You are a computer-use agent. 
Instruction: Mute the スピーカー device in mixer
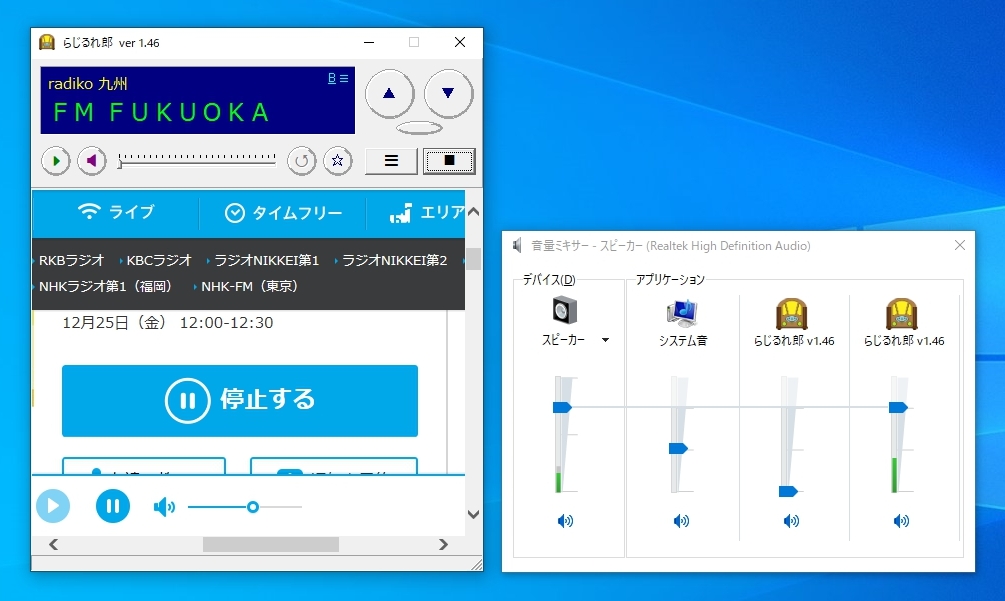coord(565,521)
